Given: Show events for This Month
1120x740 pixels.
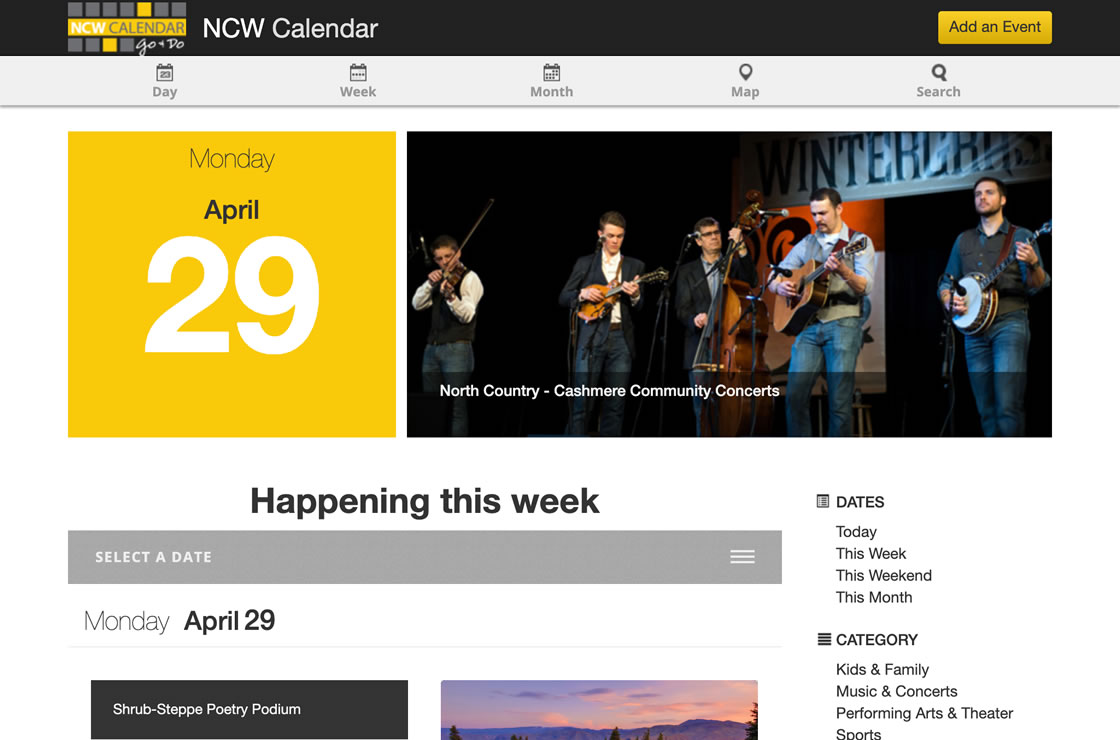Looking at the screenshot, I should coord(874,597).
